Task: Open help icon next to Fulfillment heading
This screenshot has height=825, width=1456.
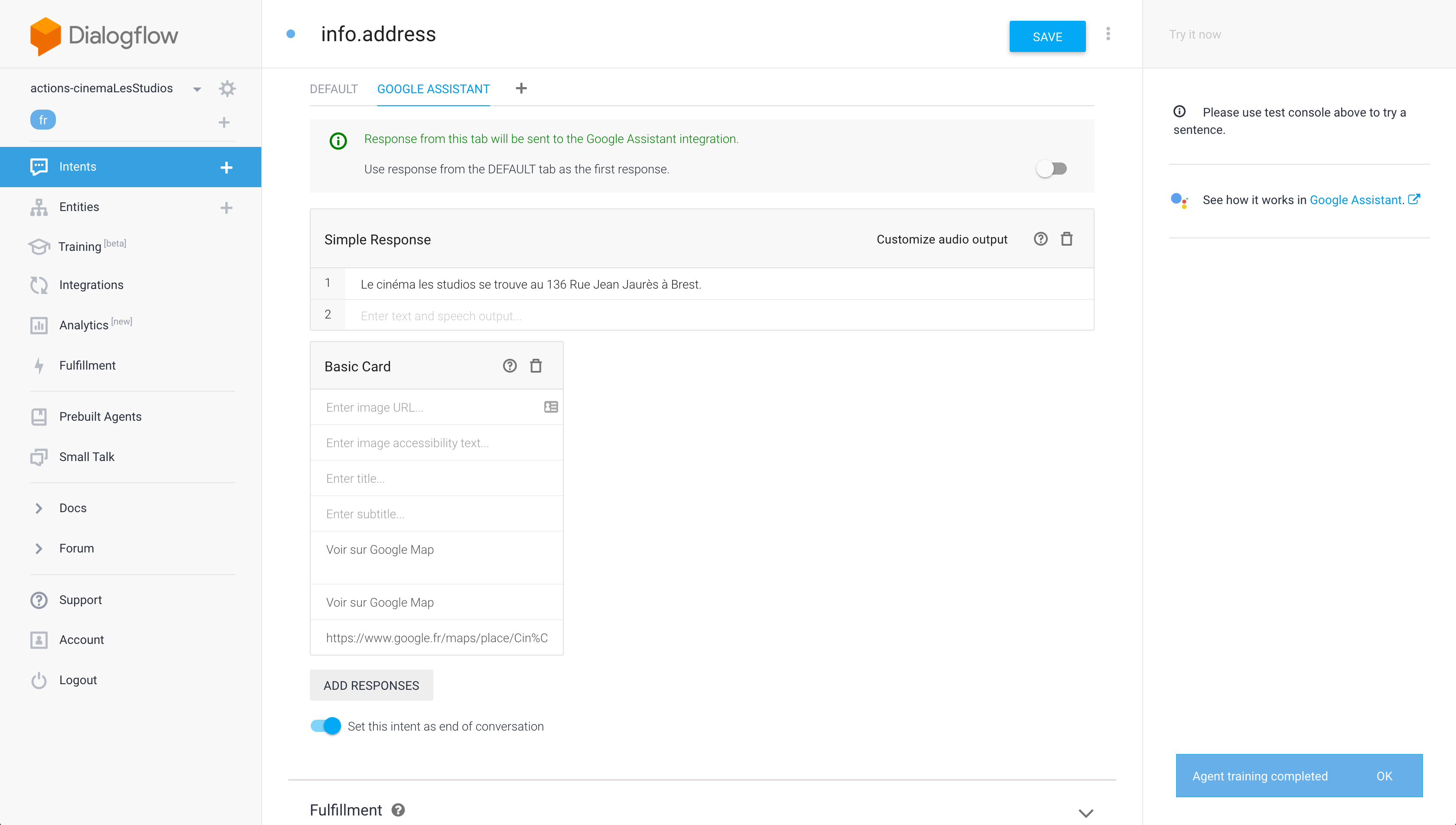Action: pos(398,810)
